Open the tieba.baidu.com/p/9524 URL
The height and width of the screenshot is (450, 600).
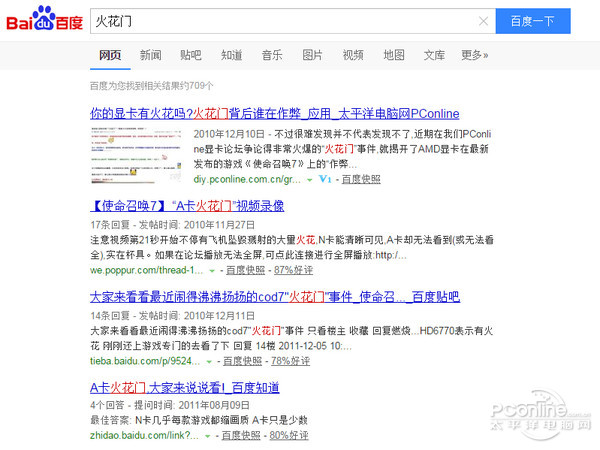coord(145,361)
